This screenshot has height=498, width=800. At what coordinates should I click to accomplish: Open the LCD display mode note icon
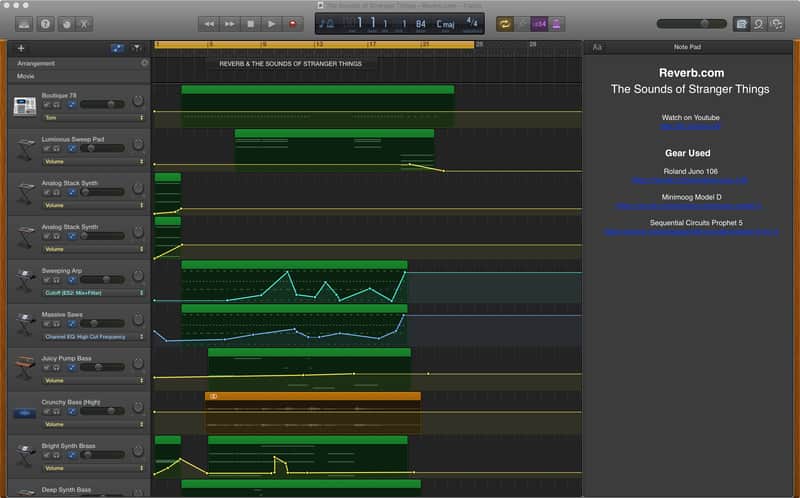(x=327, y=24)
